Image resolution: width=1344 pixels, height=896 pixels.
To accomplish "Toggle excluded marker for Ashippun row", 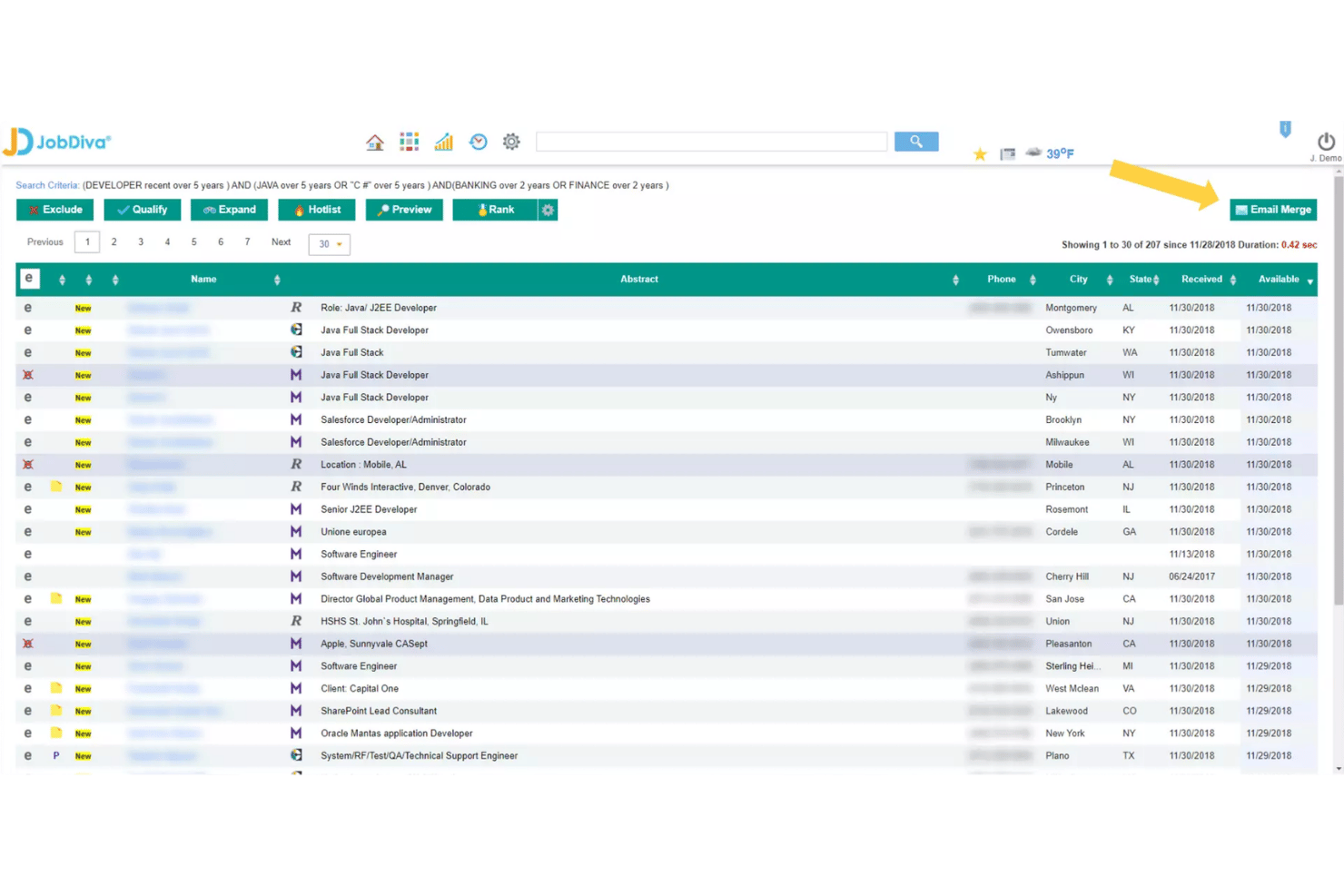I will (28, 375).
